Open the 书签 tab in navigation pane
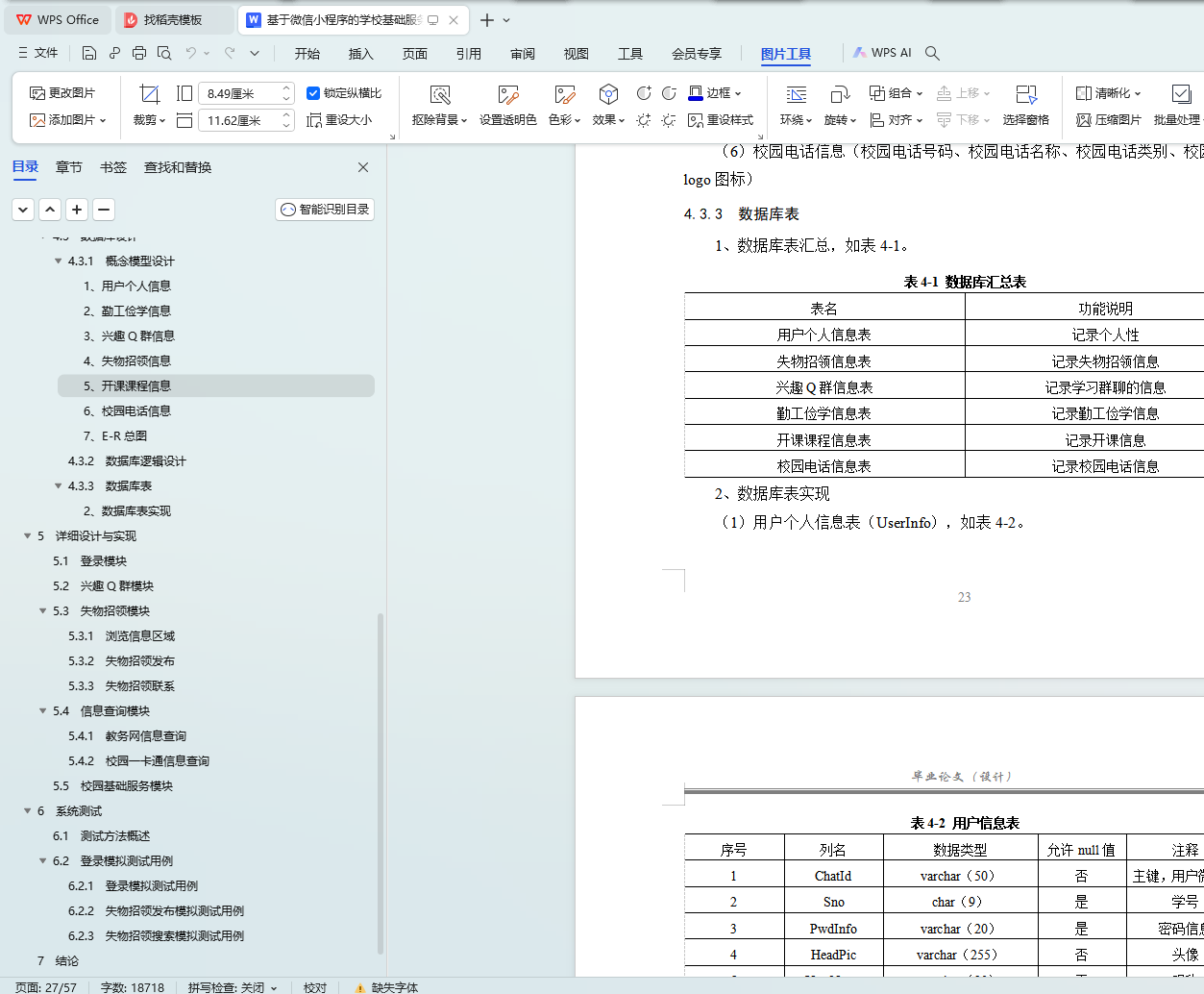This screenshot has height=994, width=1204. click(x=113, y=167)
